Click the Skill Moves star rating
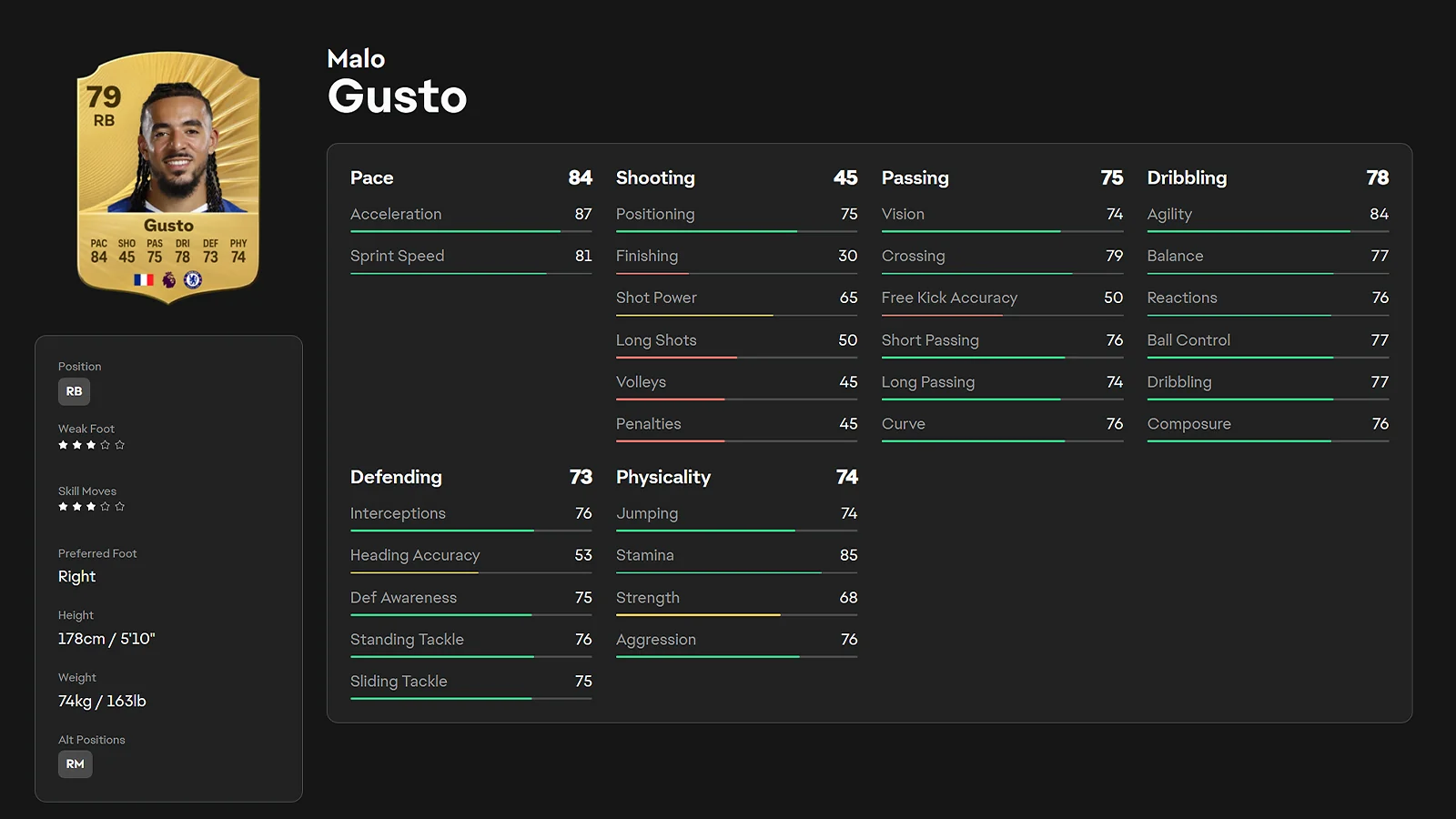This screenshot has width=1456, height=819. (91, 507)
